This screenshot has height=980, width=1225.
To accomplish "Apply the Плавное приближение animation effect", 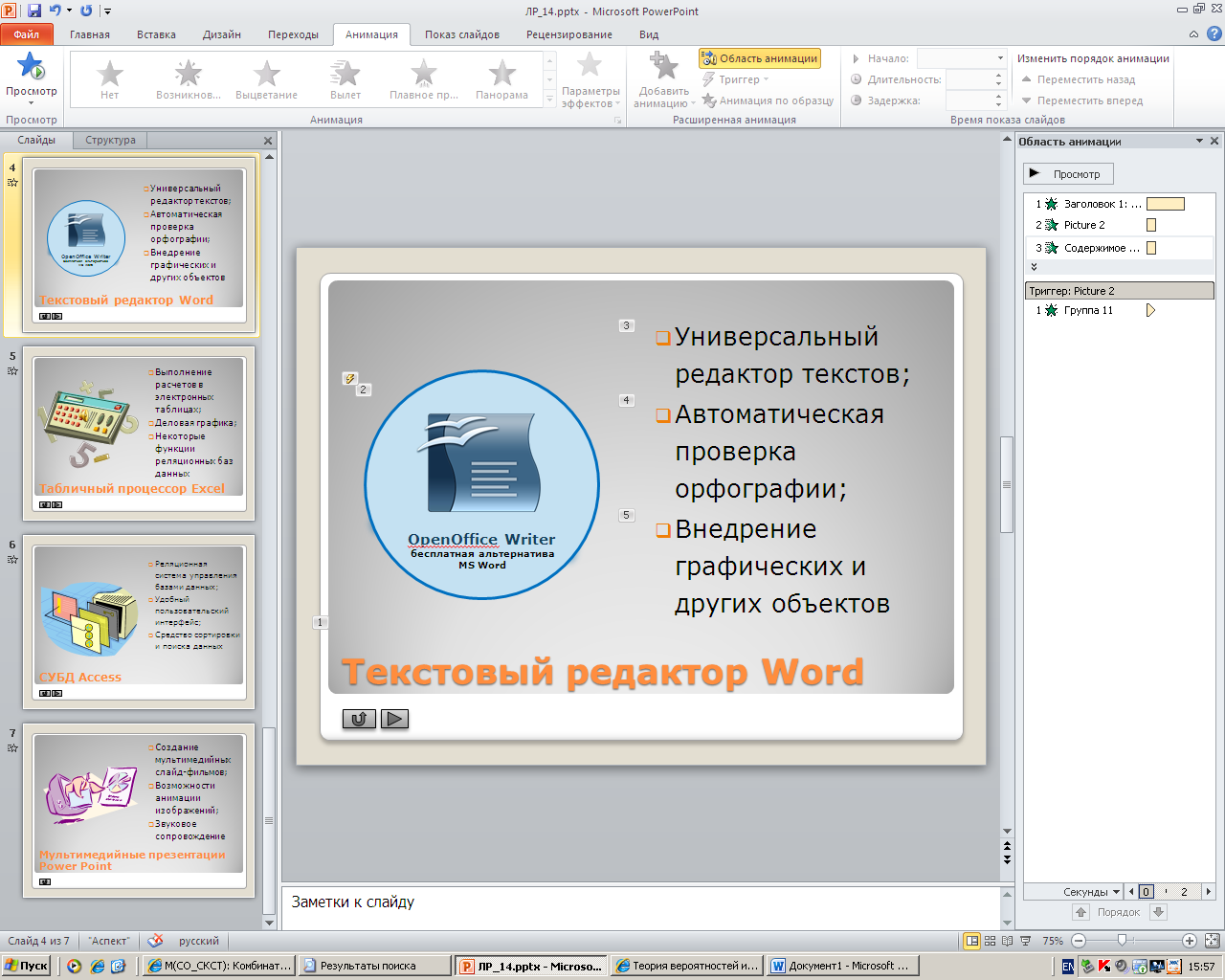I will click(x=424, y=78).
